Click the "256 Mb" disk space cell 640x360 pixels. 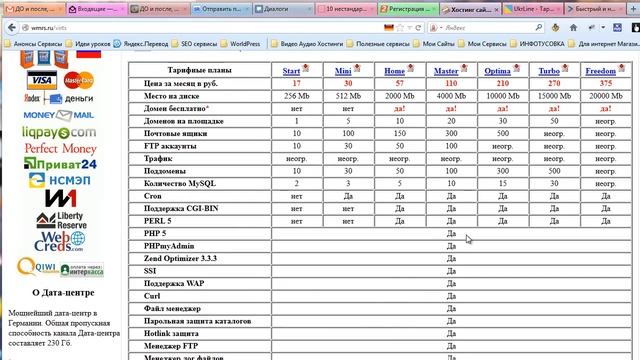[x=297, y=96]
